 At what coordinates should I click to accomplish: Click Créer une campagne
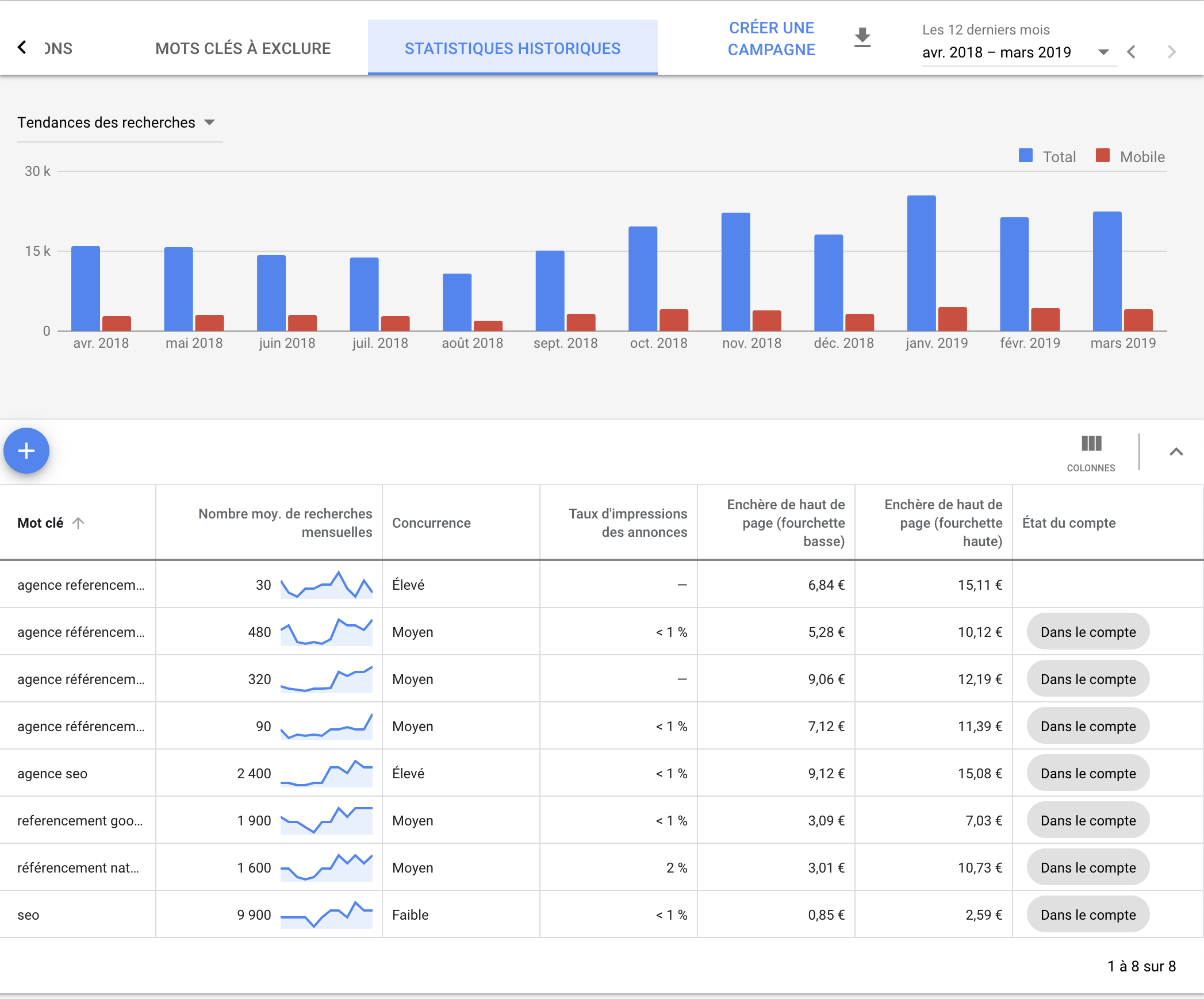pyautogui.click(x=771, y=39)
